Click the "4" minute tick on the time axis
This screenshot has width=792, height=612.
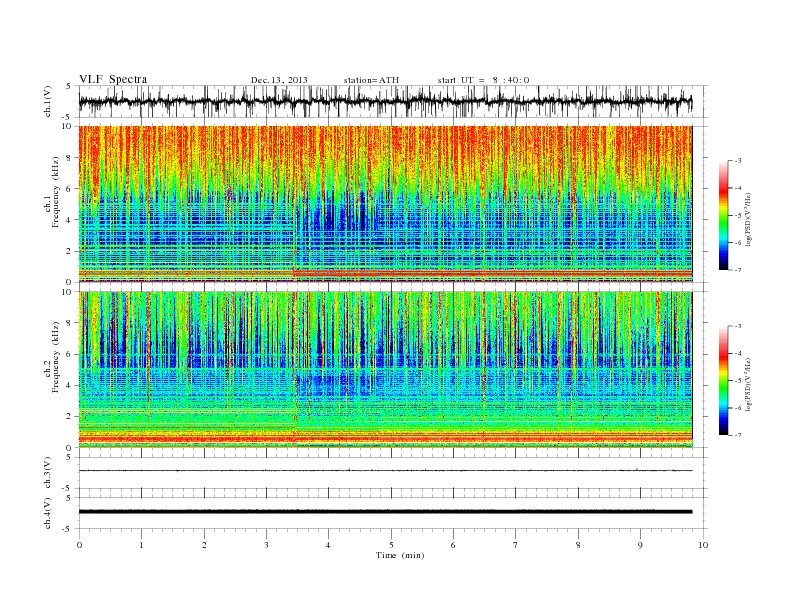click(x=329, y=545)
